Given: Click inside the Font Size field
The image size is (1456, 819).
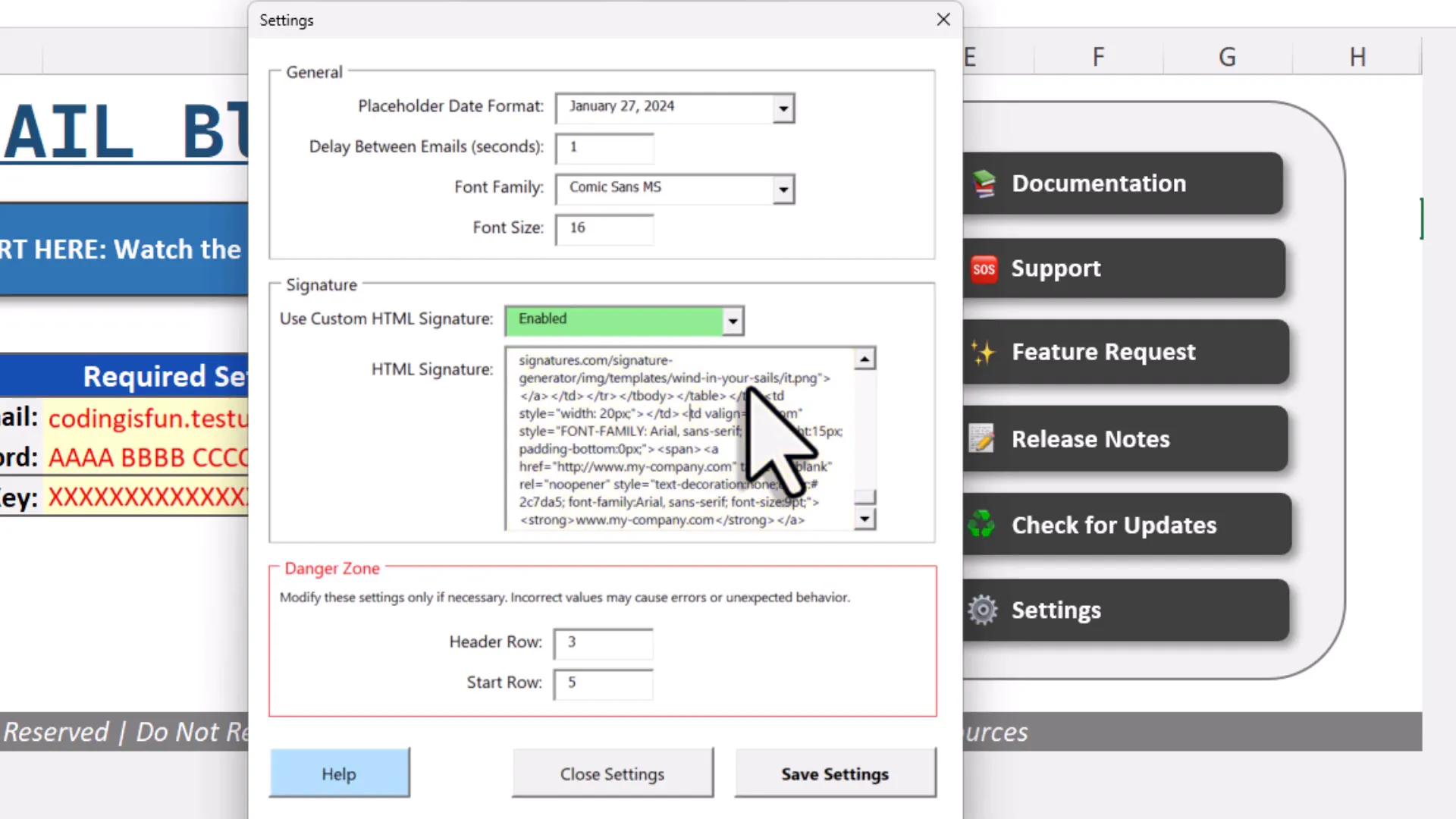Looking at the screenshot, I should click(x=604, y=228).
